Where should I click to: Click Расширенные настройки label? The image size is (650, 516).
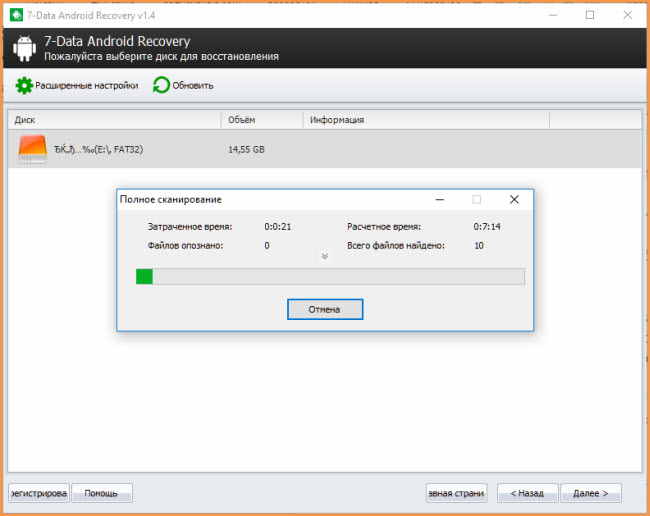(x=87, y=85)
